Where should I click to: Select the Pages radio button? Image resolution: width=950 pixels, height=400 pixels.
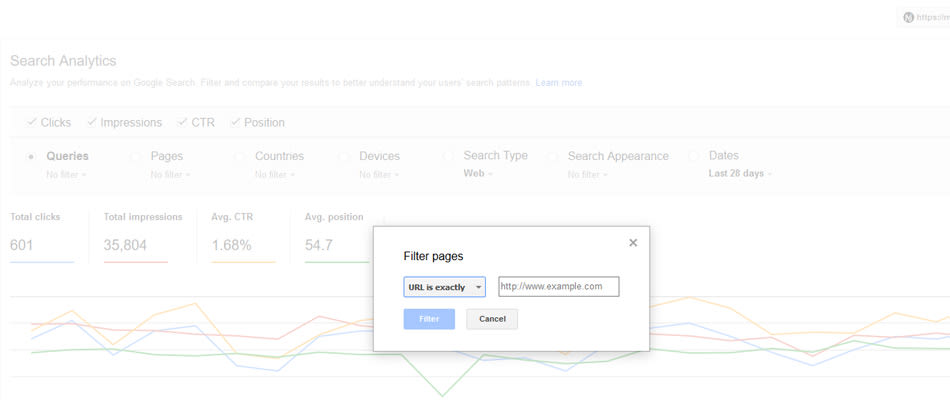[136, 157]
